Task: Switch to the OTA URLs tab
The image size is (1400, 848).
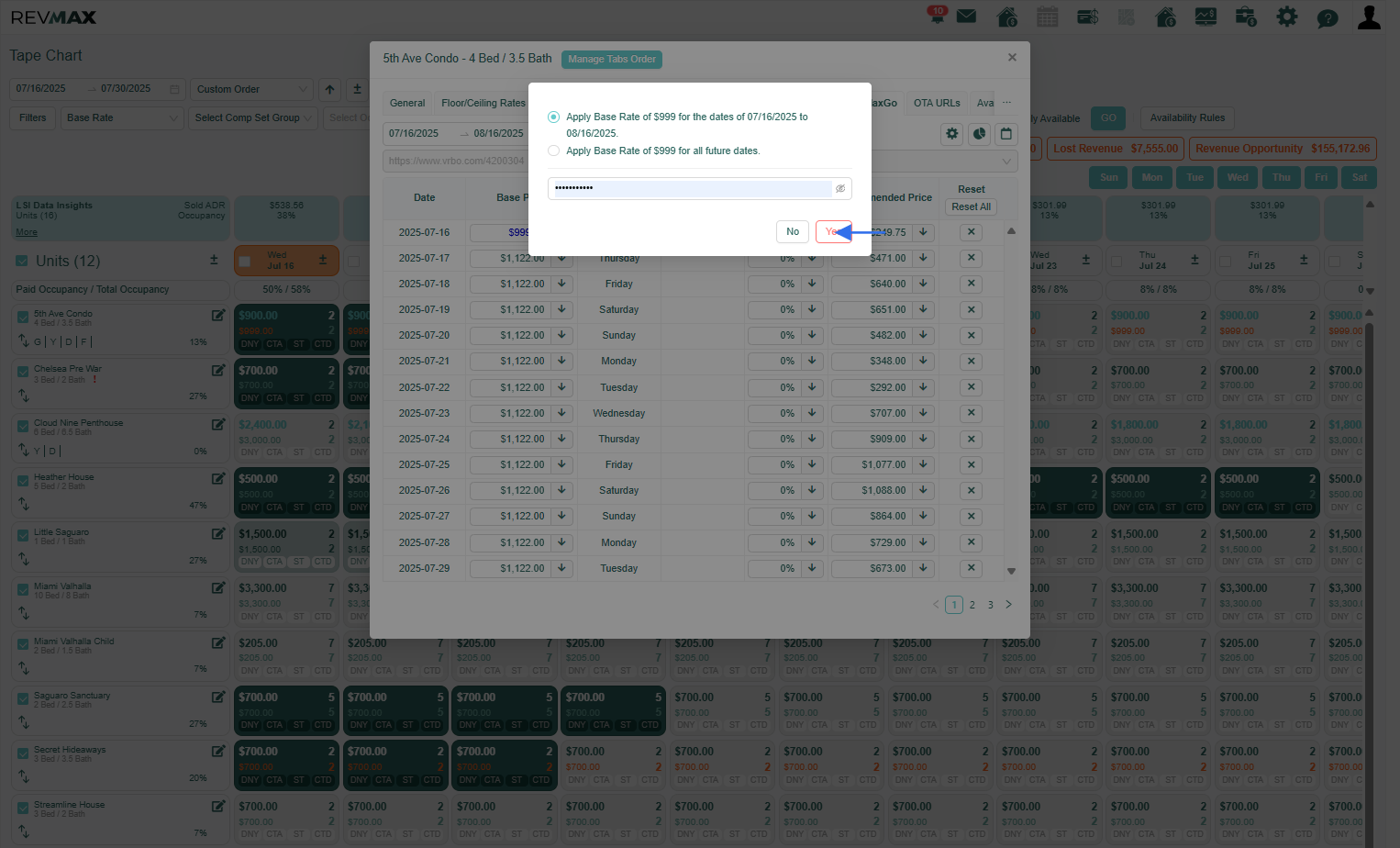Action: pyautogui.click(x=937, y=103)
